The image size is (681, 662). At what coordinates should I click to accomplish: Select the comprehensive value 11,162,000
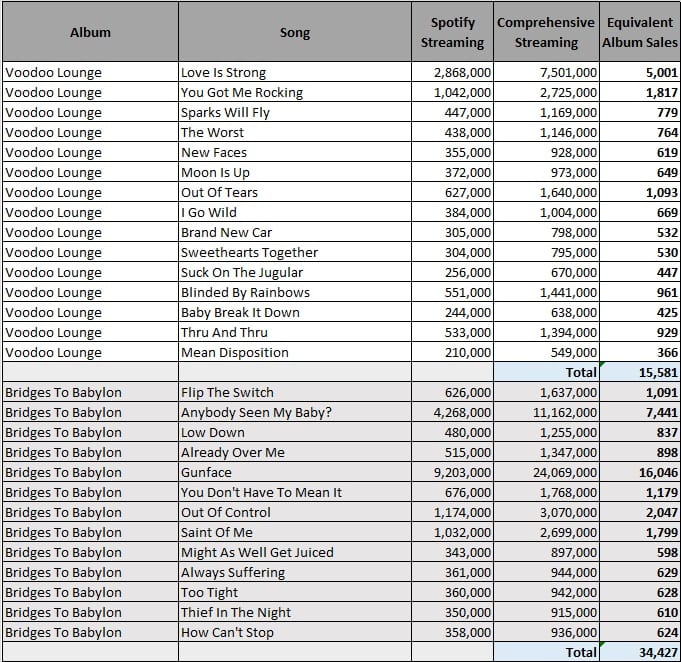pos(546,412)
